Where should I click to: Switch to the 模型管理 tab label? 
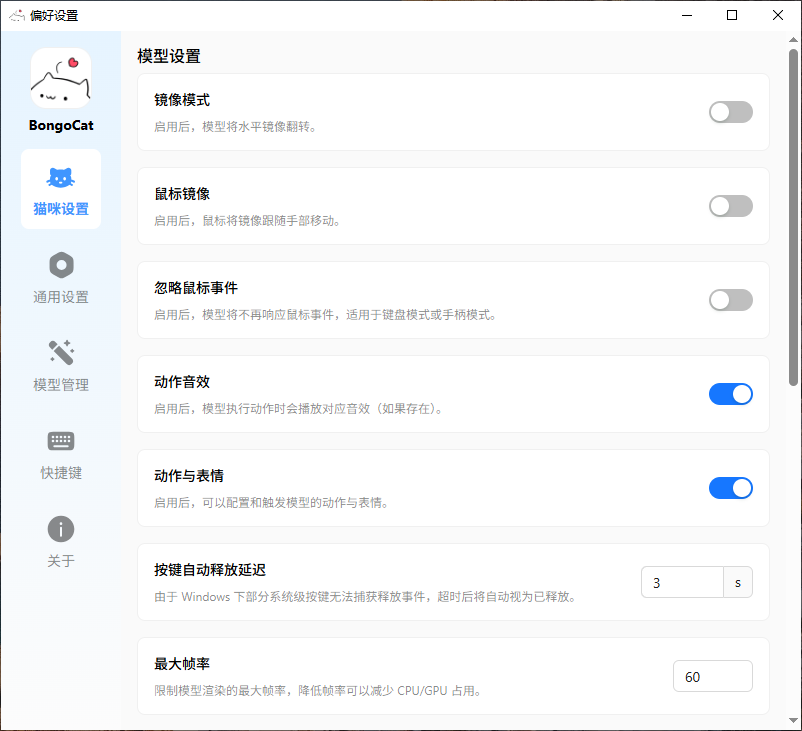coord(61,385)
